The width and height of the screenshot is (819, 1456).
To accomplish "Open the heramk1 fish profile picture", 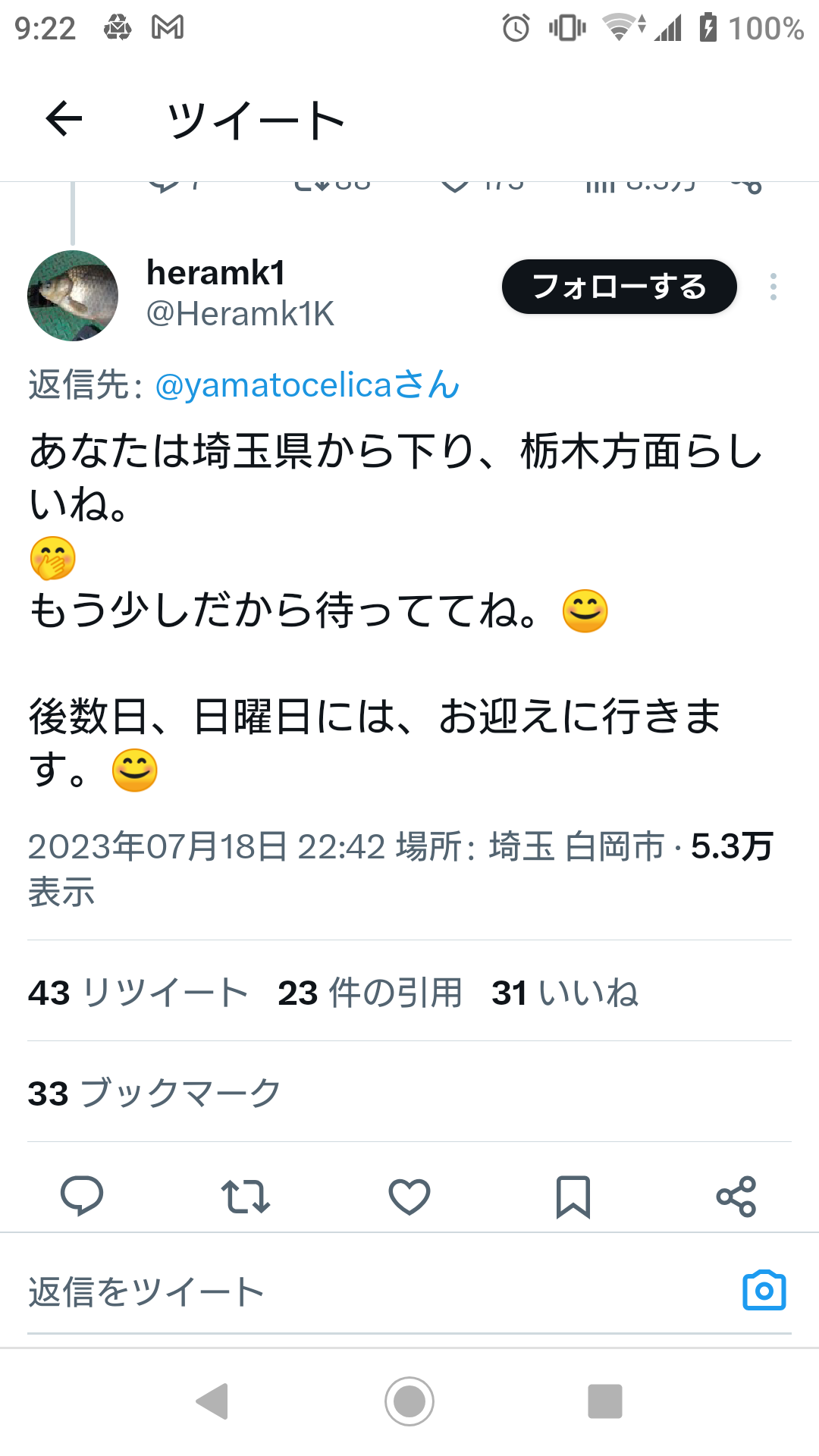I will click(73, 296).
